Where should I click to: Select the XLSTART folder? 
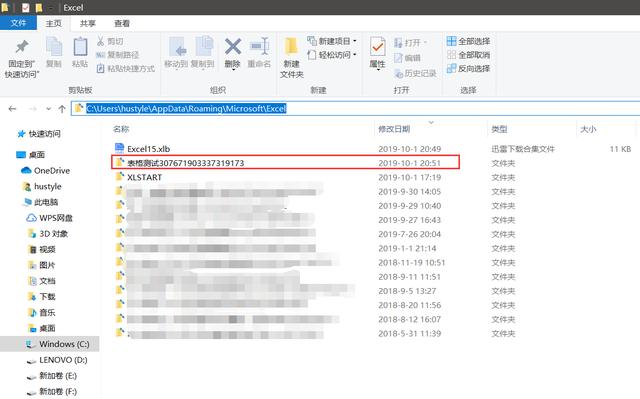pyautogui.click(x=144, y=177)
